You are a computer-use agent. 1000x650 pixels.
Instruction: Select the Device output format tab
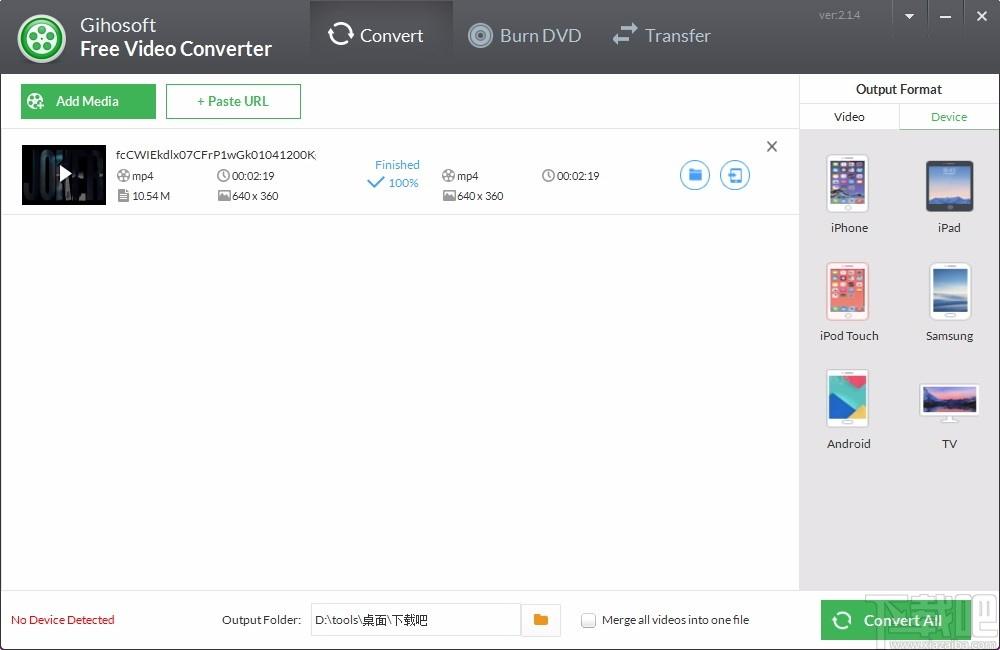click(x=949, y=117)
